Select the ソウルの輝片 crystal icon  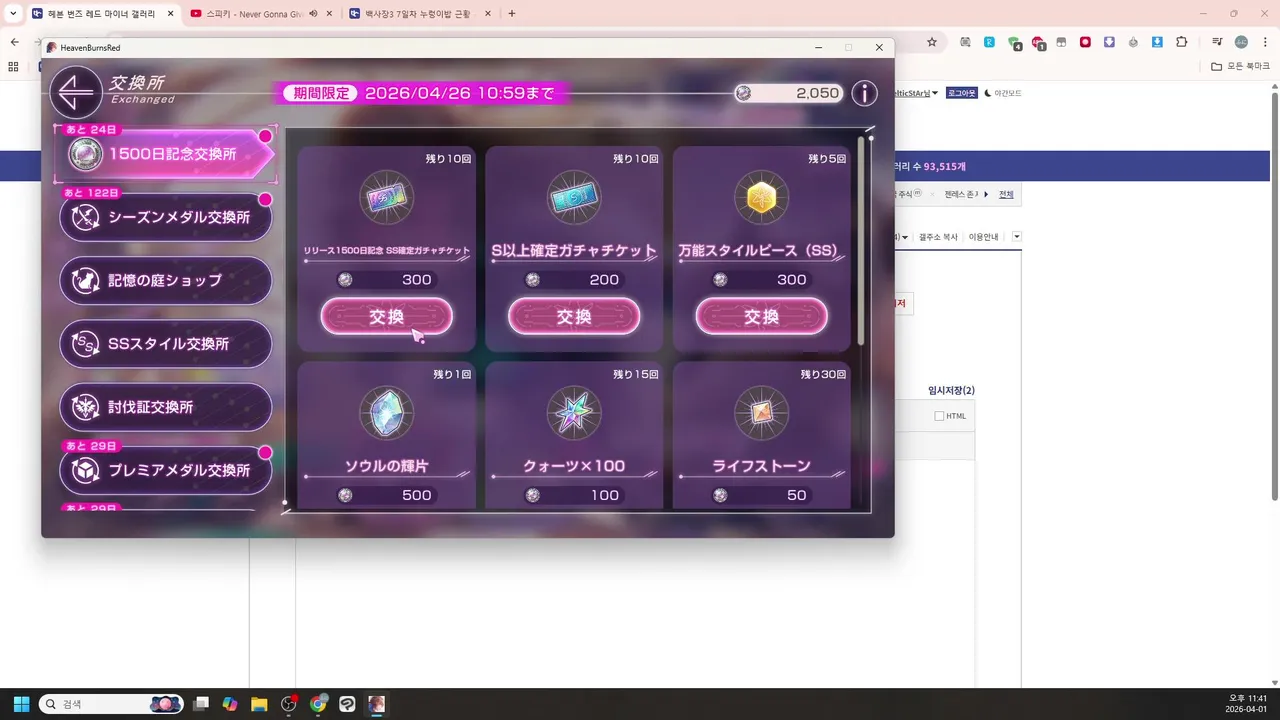point(386,413)
